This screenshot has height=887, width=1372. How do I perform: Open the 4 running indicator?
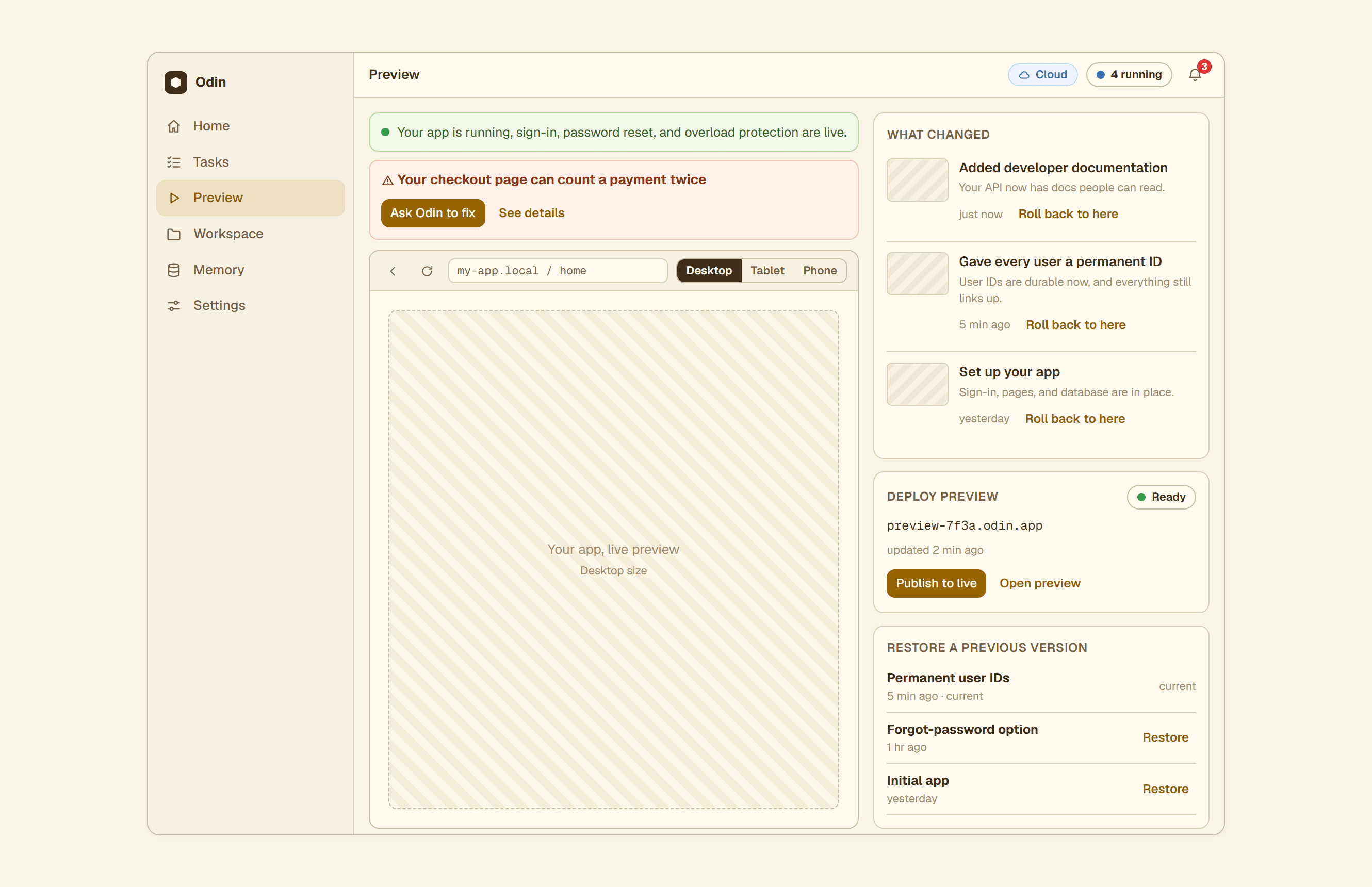click(x=1129, y=74)
